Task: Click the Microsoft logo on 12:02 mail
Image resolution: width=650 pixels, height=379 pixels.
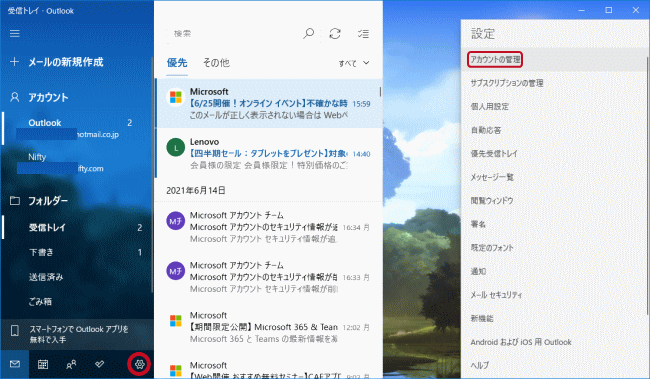Action: [175, 321]
